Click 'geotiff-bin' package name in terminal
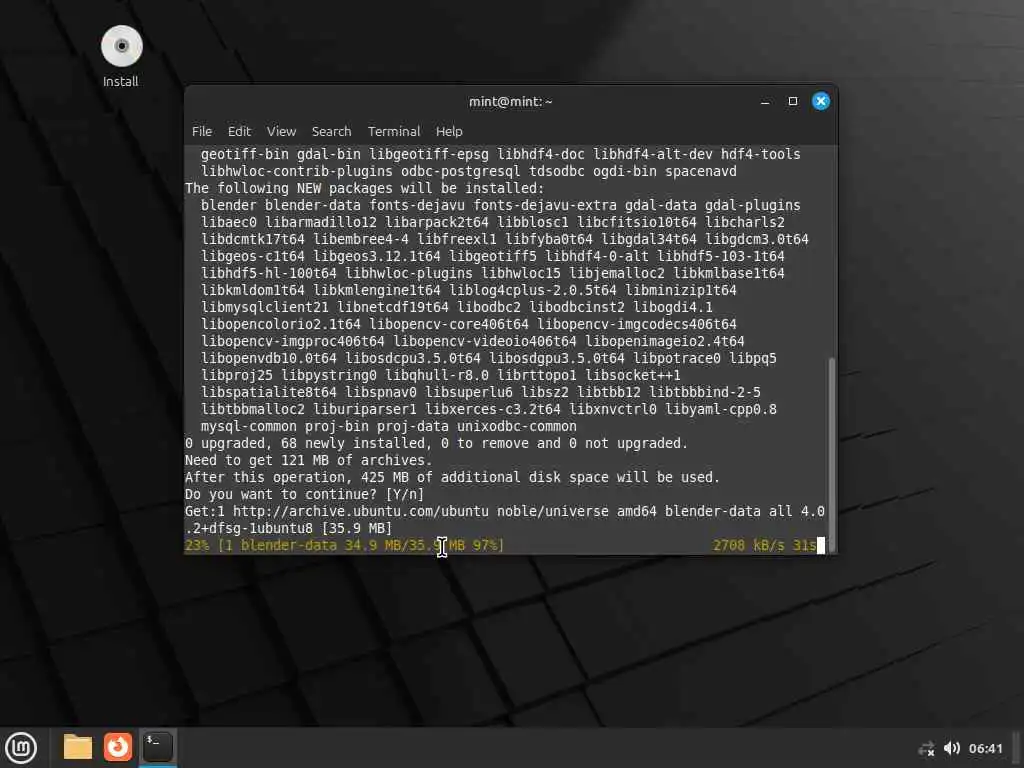 coord(245,155)
